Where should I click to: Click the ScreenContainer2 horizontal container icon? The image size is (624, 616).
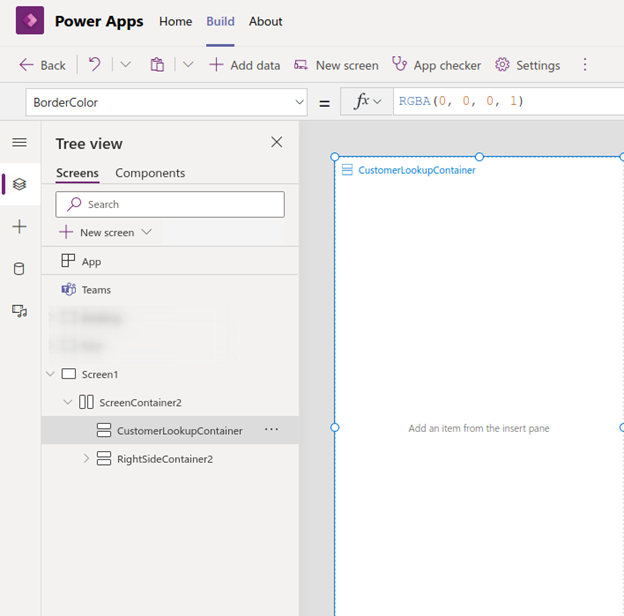coord(86,402)
